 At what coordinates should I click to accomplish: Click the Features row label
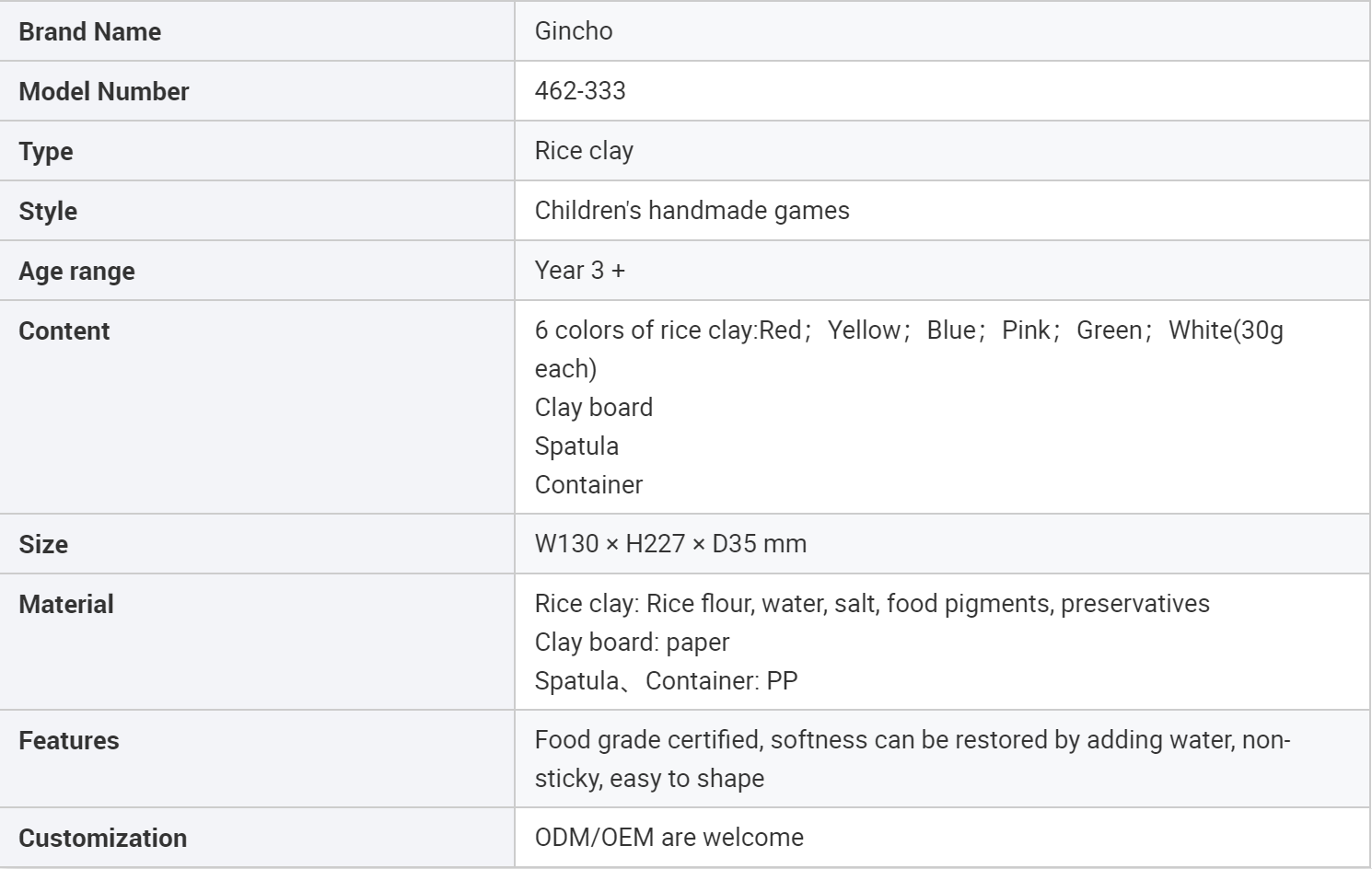(69, 741)
